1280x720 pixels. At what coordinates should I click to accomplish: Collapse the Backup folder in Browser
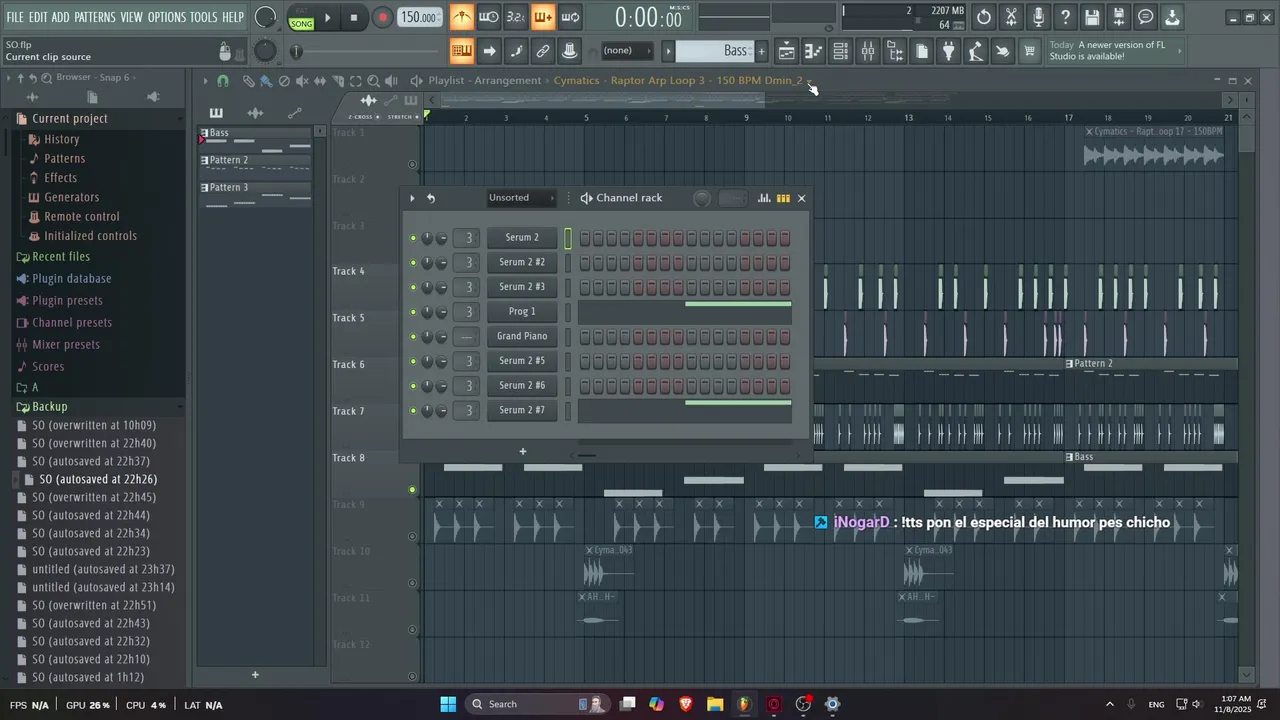click(49, 407)
